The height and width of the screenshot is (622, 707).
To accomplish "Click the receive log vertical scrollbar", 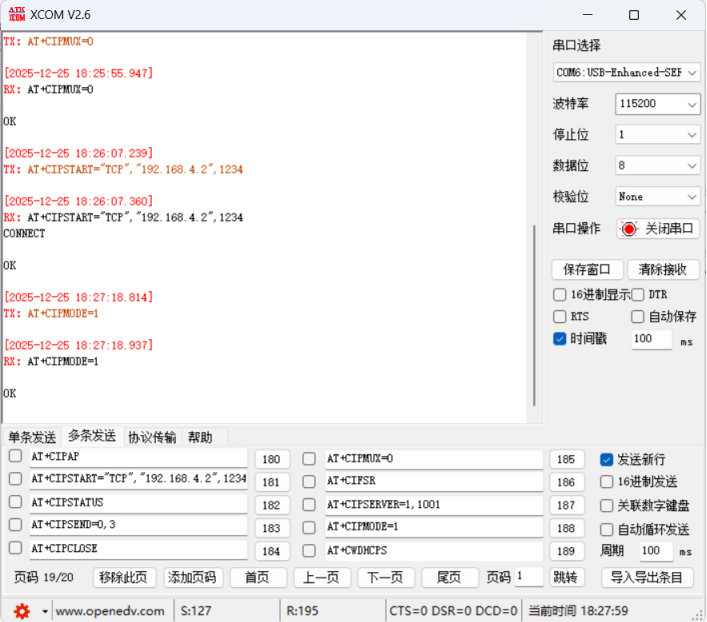I will coord(534,316).
